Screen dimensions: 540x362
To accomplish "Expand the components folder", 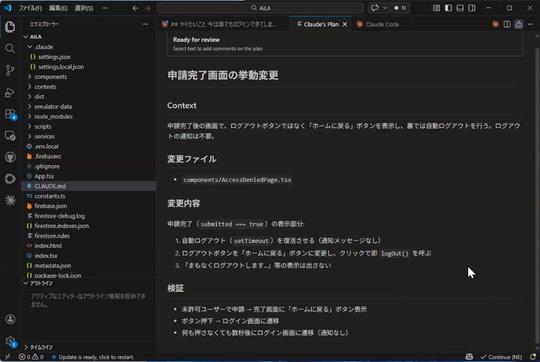I will coord(29,76).
